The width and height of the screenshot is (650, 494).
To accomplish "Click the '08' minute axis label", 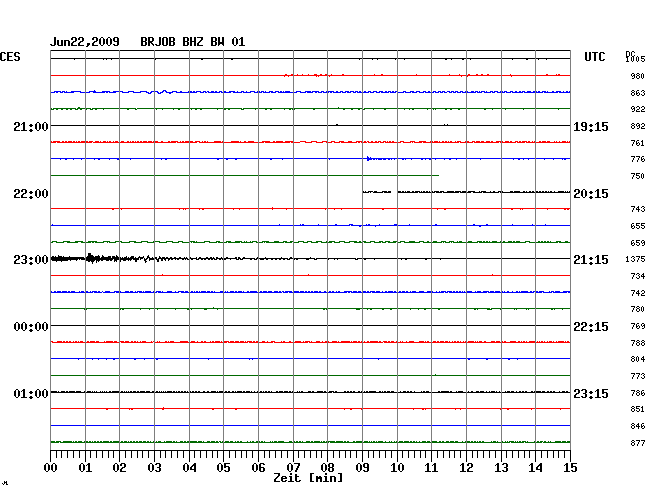I will pyautogui.click(x=327, y=467).
